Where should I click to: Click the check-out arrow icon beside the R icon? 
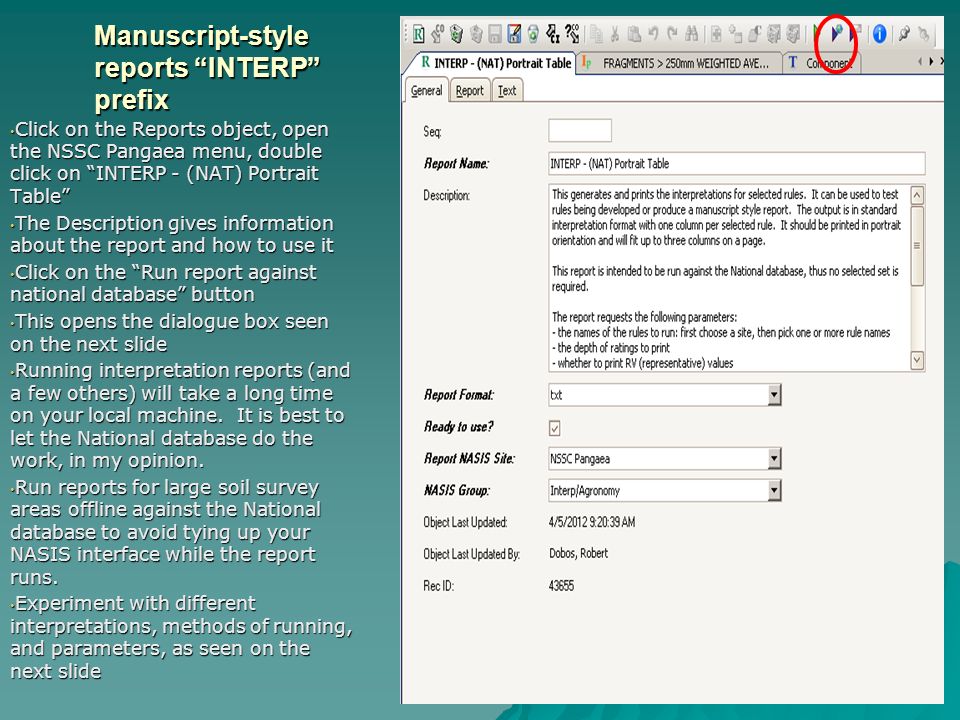pyautogui.click(x=438, y=34)
